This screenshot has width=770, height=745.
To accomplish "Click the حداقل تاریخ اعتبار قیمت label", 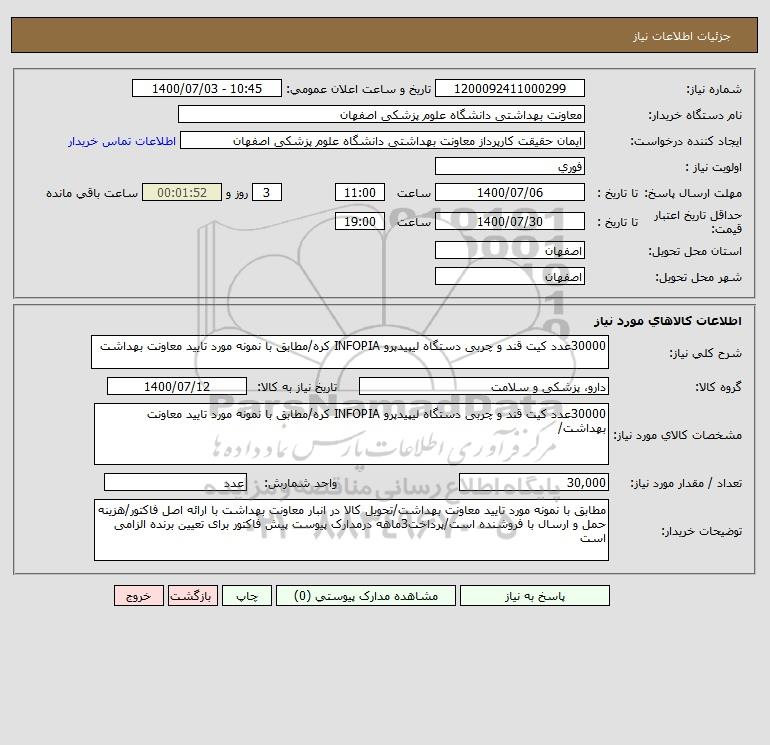I will (697, 222).
